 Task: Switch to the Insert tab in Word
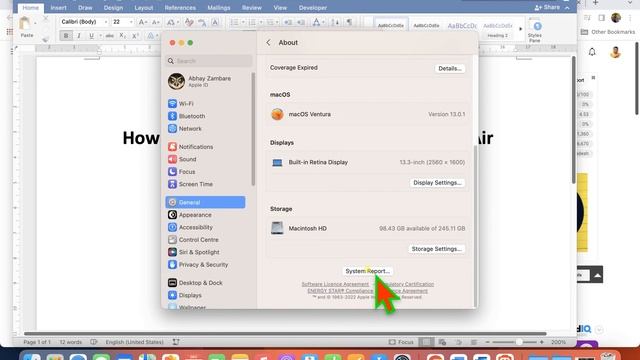[58, 8]
